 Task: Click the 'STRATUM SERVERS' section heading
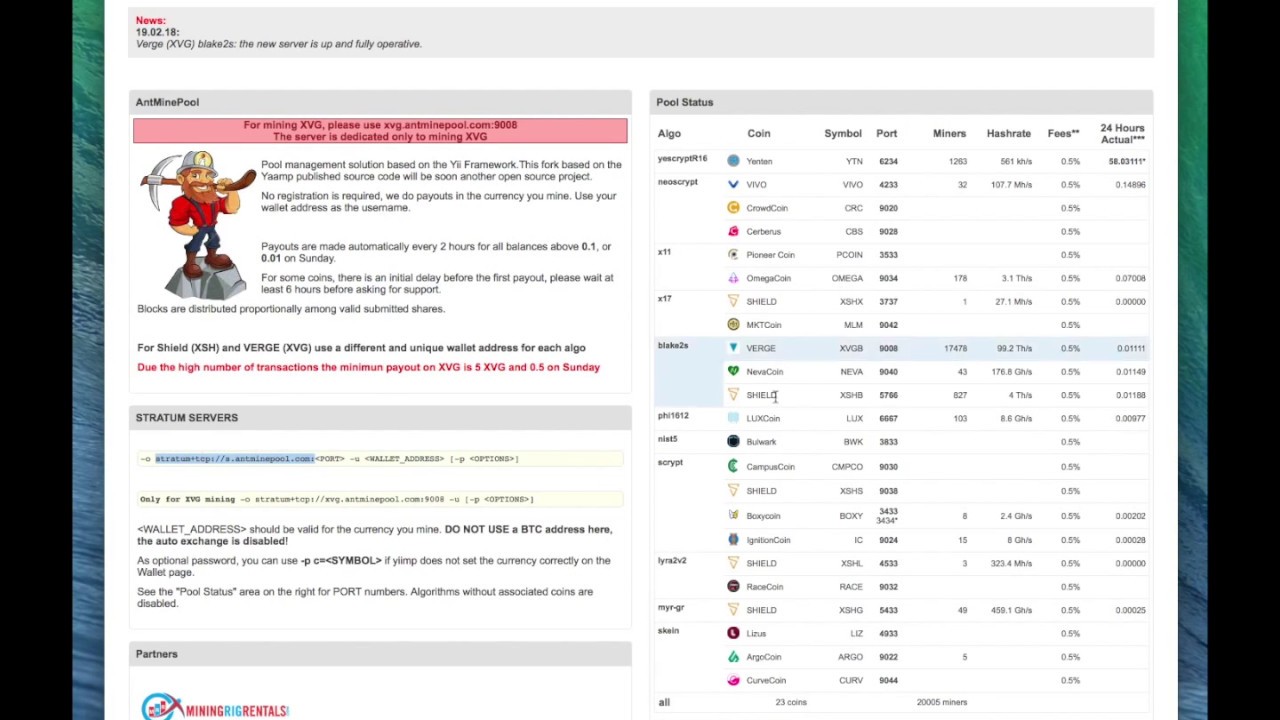187,418
